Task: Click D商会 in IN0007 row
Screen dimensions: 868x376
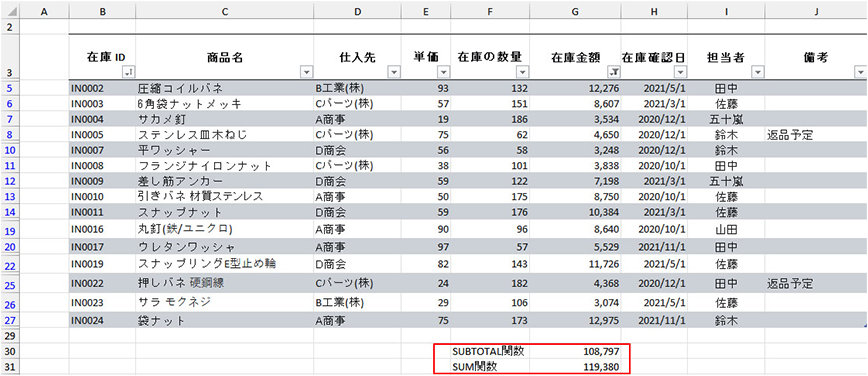Action: click(x=358, y=150)
